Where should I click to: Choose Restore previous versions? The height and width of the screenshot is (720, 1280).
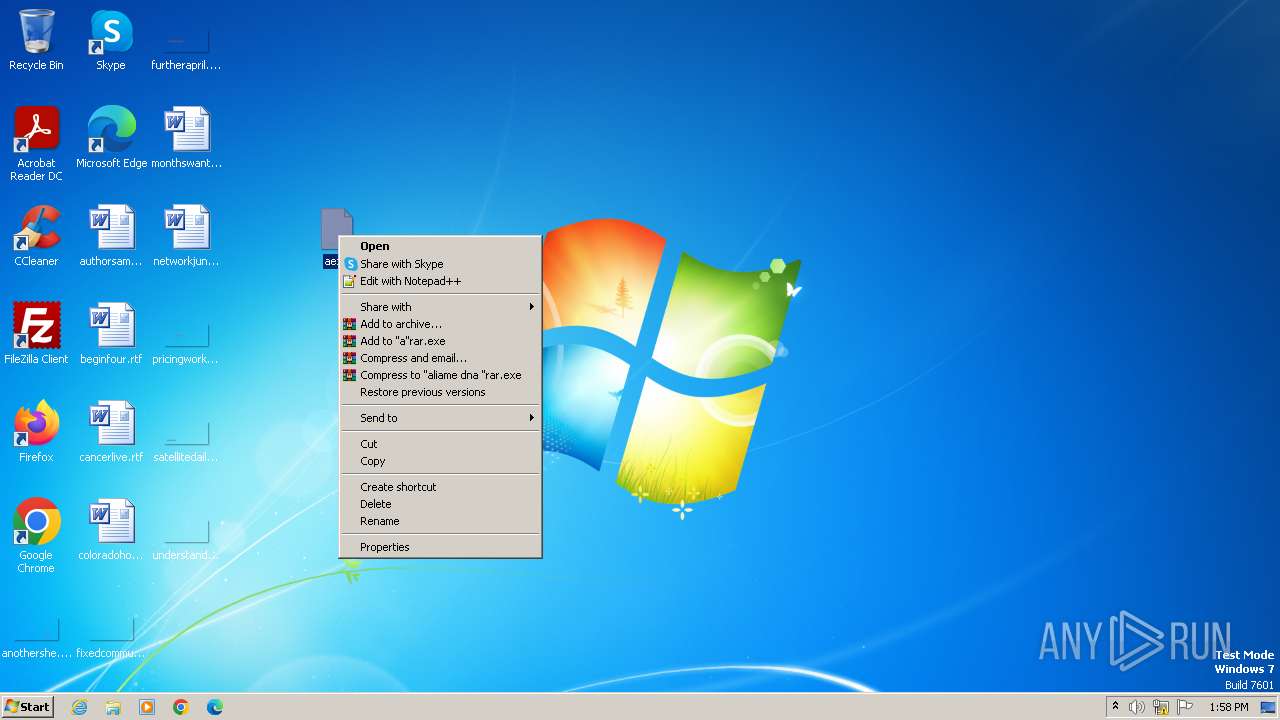440,392
